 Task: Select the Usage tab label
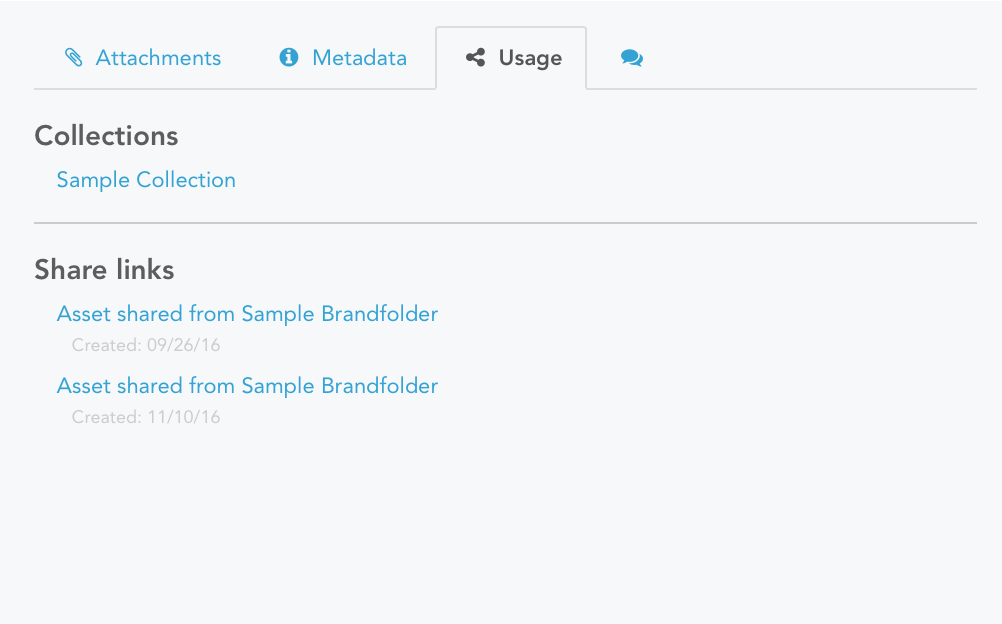coord(530,58)
